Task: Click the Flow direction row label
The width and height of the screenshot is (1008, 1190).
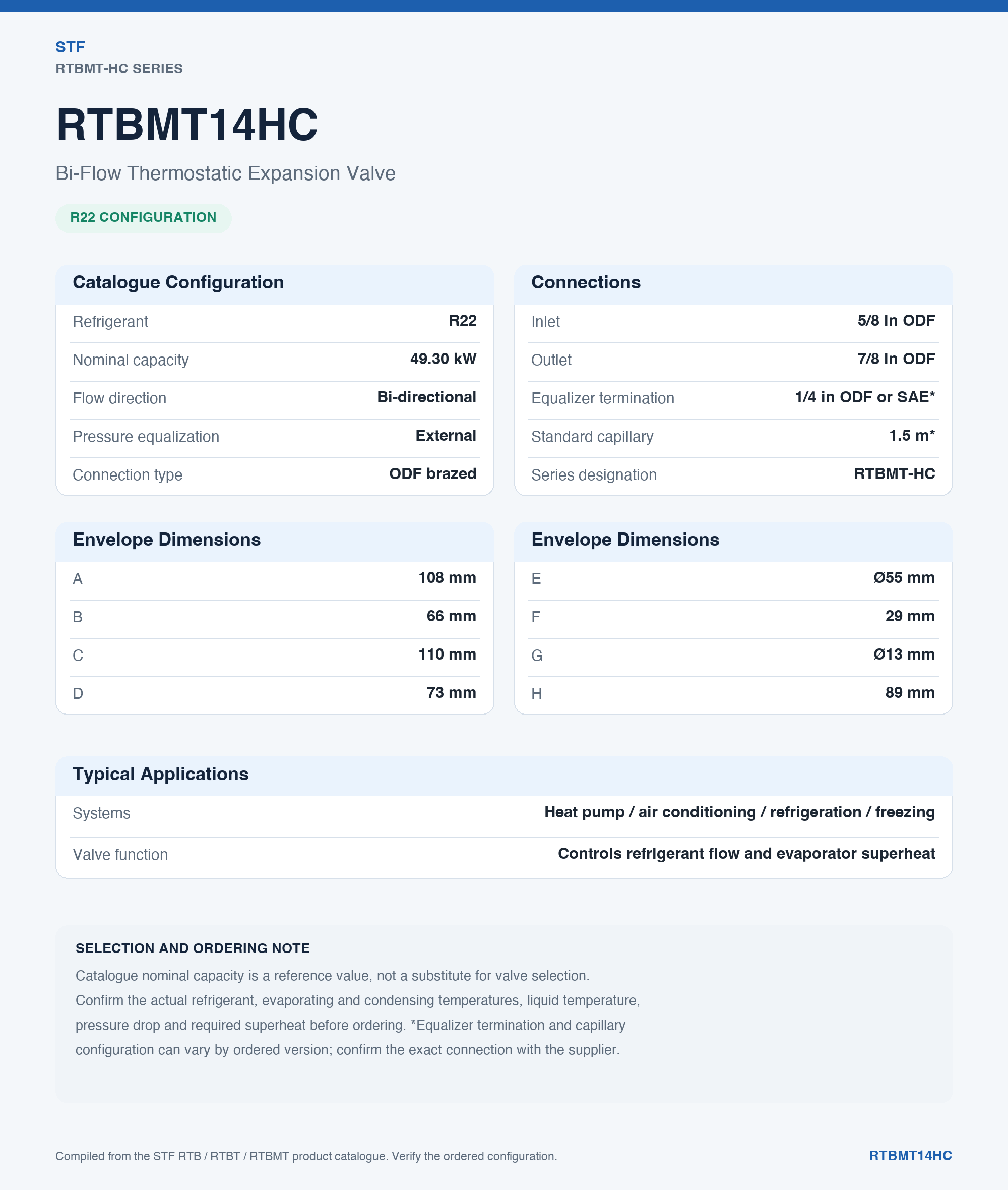Action: tap(119, 398)
